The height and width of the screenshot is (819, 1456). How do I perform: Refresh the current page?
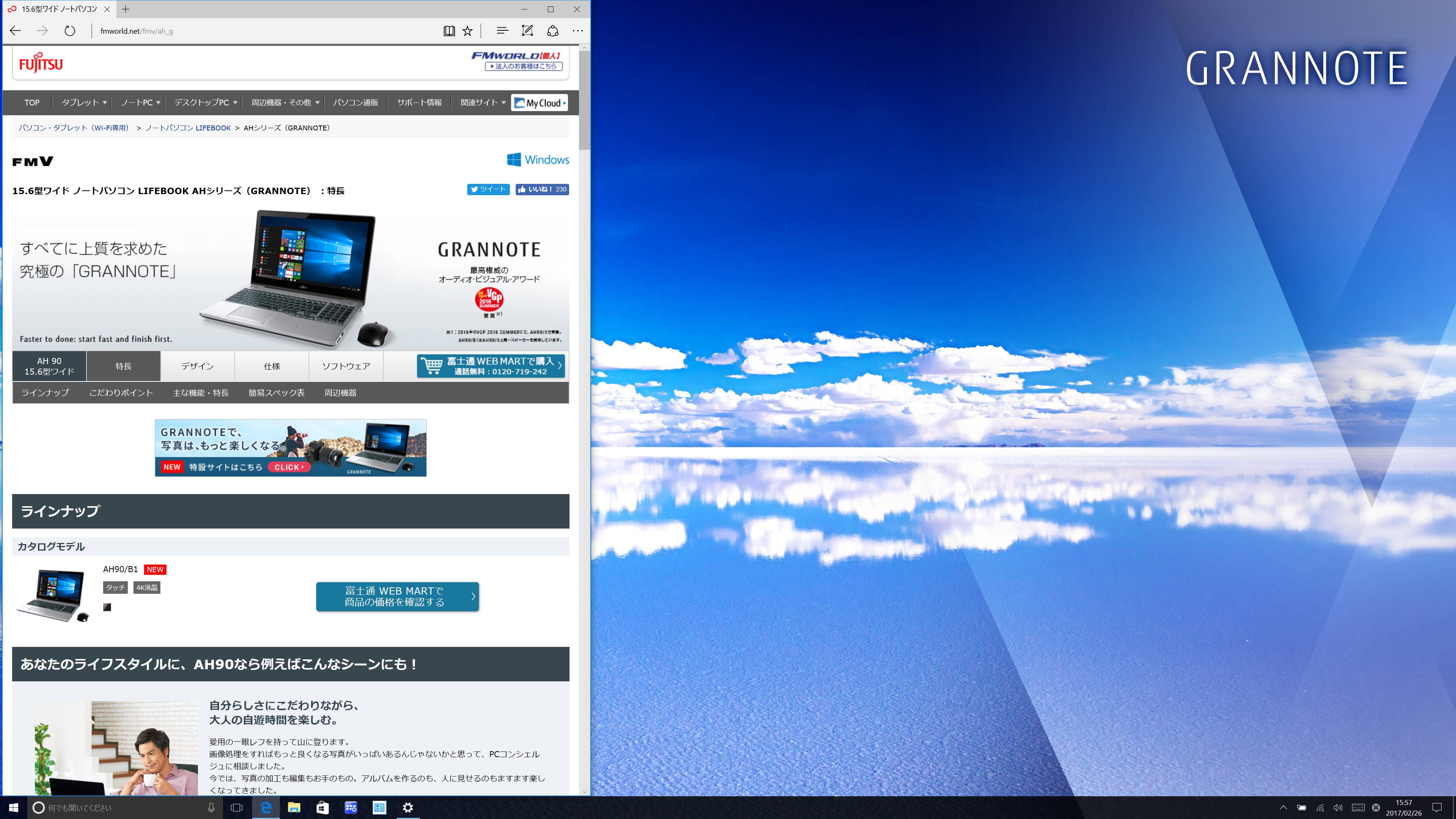(x=69, y=31)
